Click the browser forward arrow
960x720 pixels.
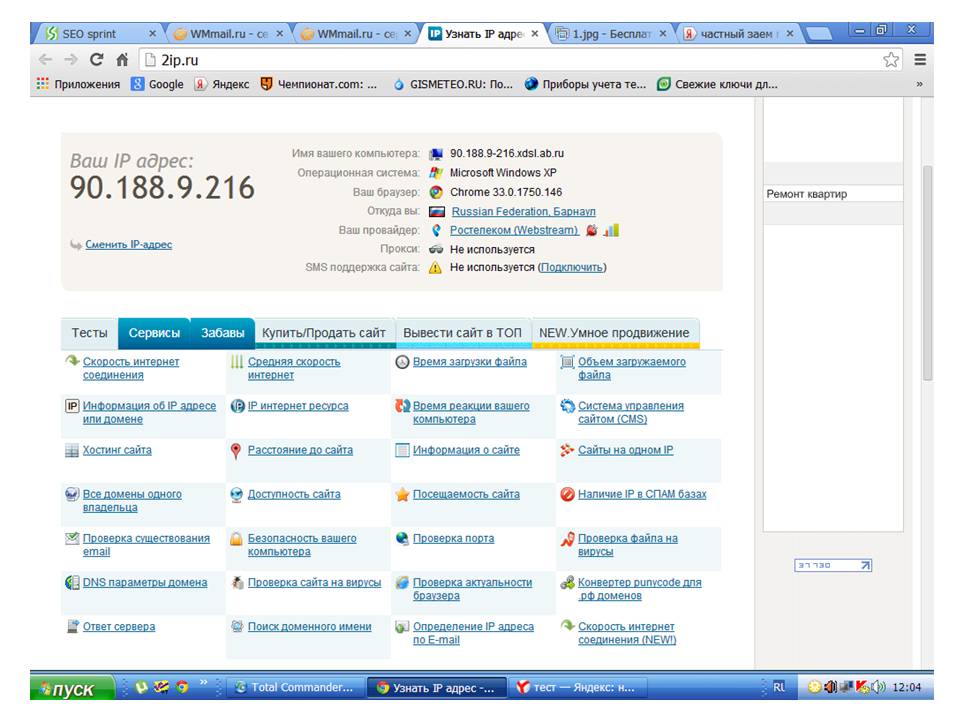tap(71, 59)
